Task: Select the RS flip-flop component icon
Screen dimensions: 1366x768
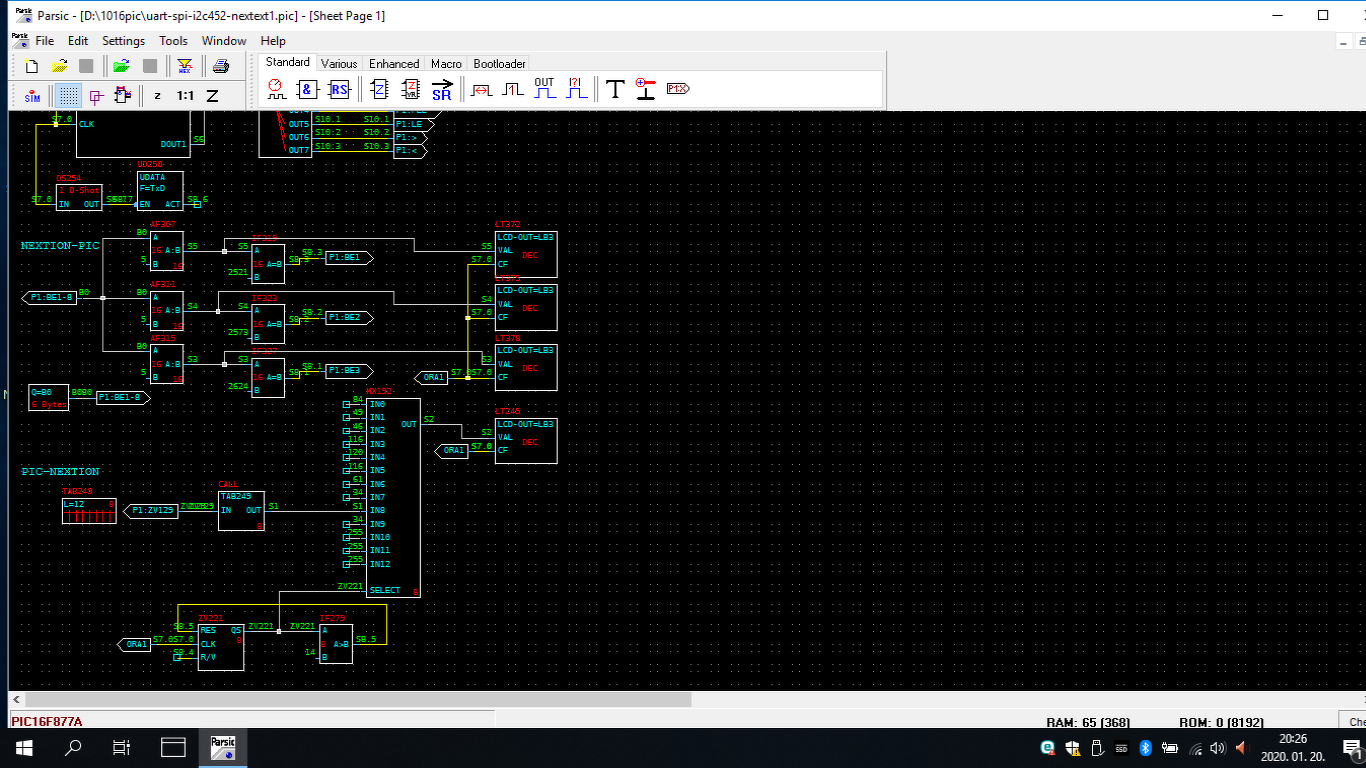Action: [339, 89]
